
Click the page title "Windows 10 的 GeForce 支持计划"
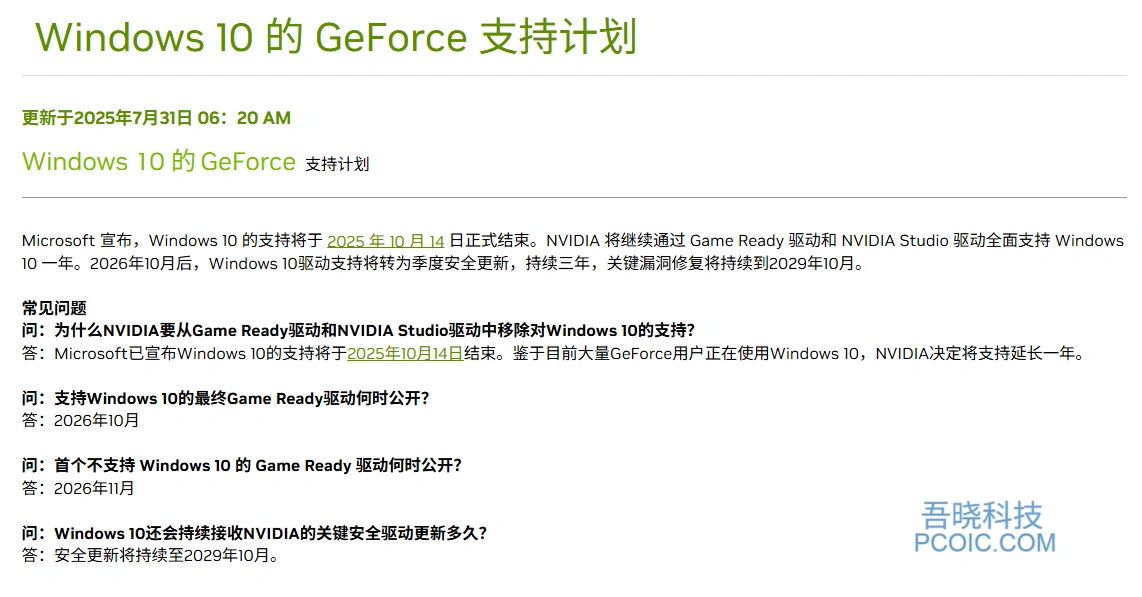[x=336, y=37]
